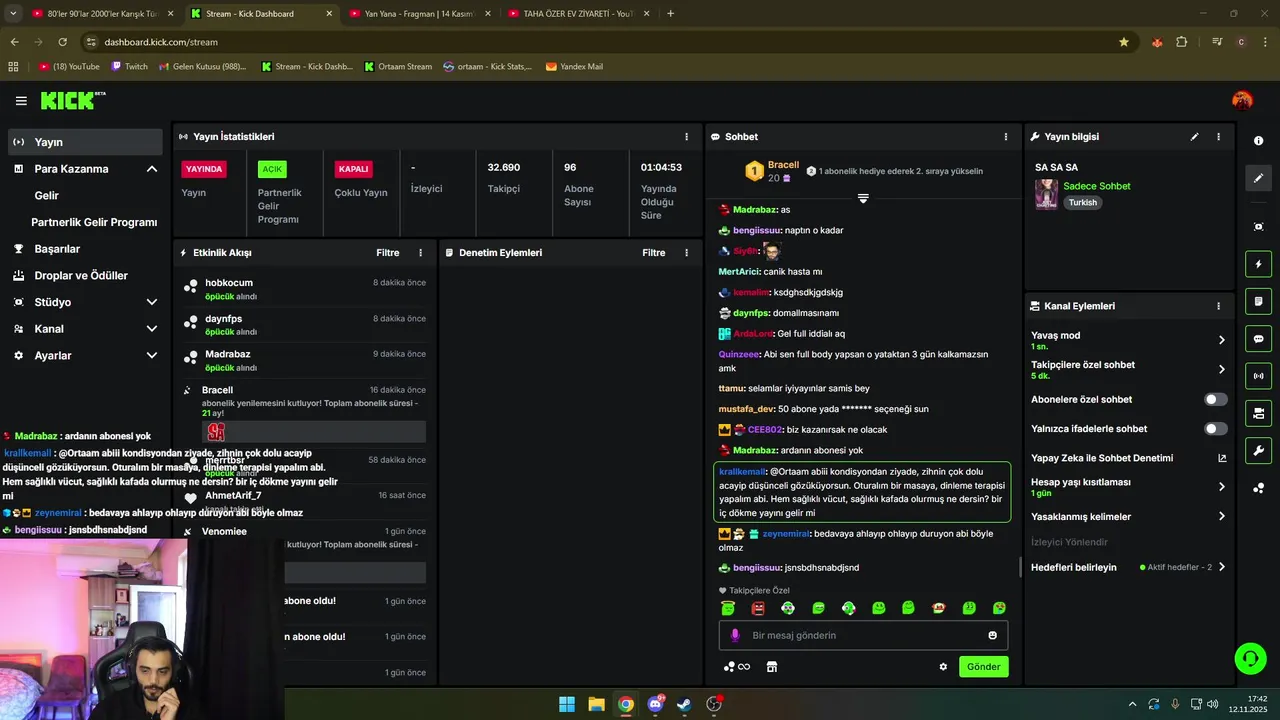Viewport: 1280px width, 720px height.
Task: Collapse Para Kazanma section
Action: pyautogui.click(x=152, y=169)
